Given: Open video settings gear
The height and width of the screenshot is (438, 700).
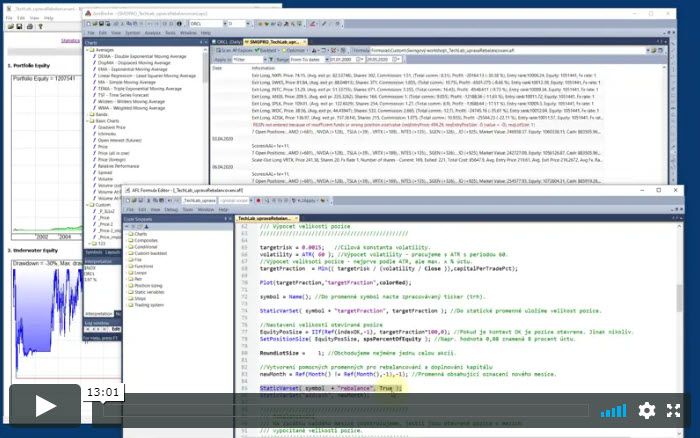Looking at the screenshot, I should (647, 410).
